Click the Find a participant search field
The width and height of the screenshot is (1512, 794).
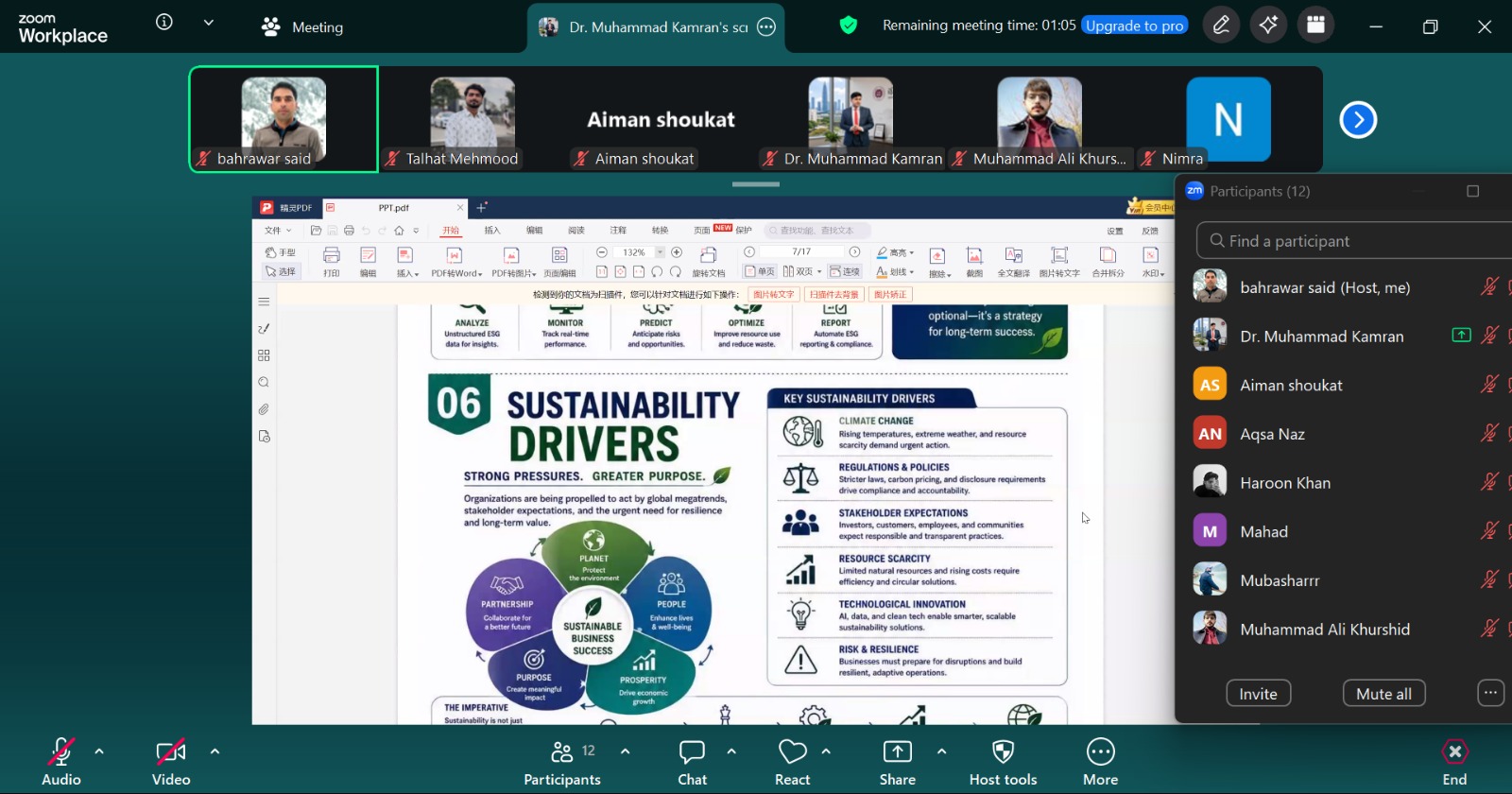pyautogui.click(x=1353, y=241)
